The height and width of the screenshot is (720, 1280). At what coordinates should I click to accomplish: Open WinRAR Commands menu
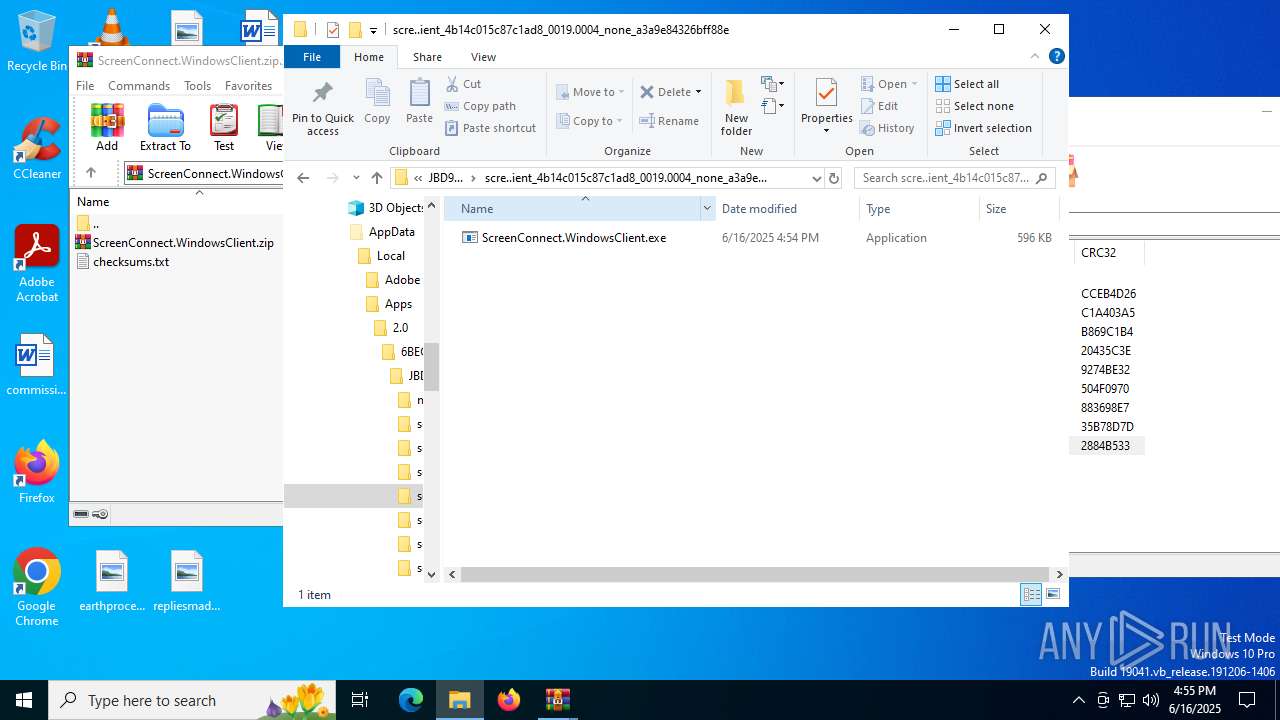(139, 86)
